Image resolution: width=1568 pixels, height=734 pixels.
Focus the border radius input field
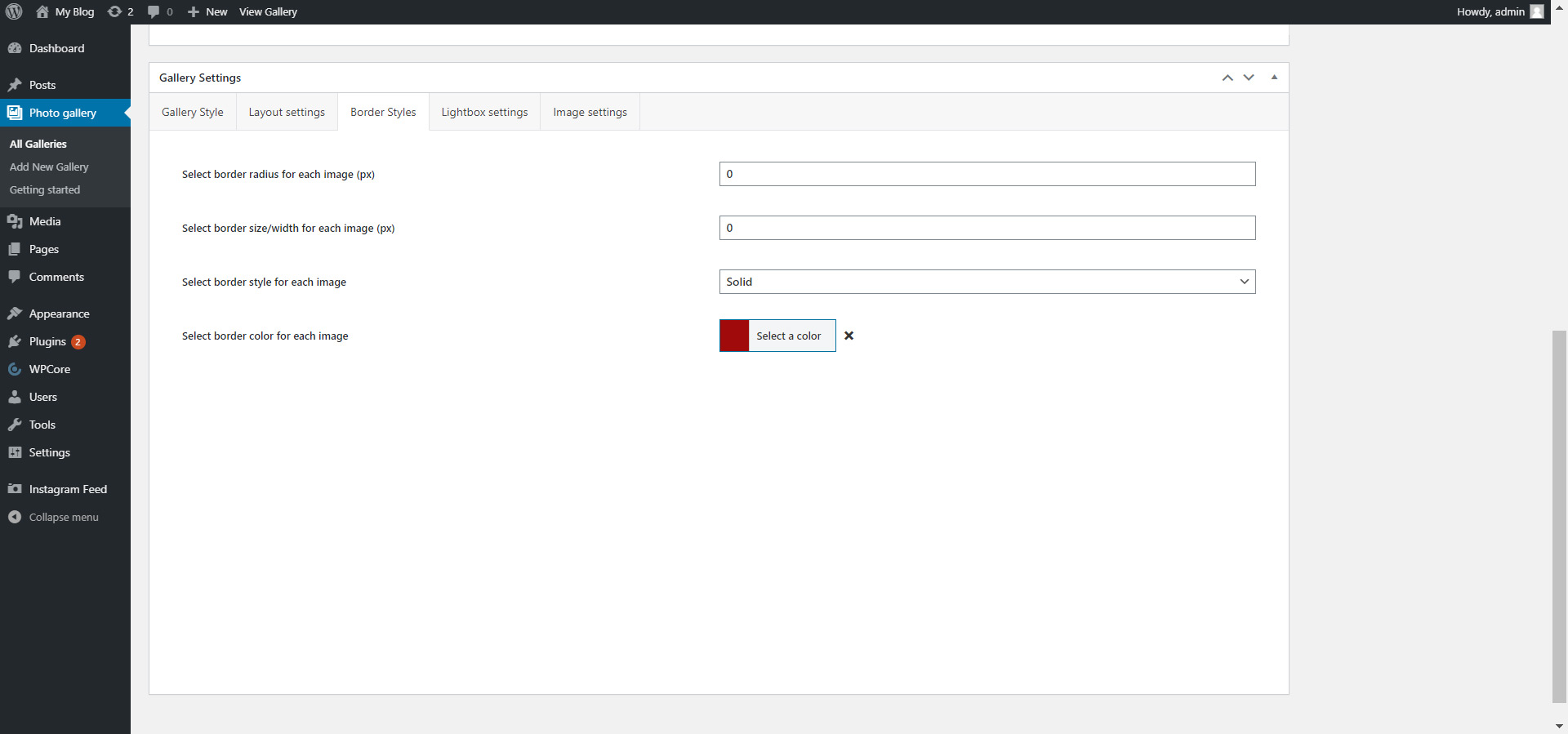tap(987, 174)
